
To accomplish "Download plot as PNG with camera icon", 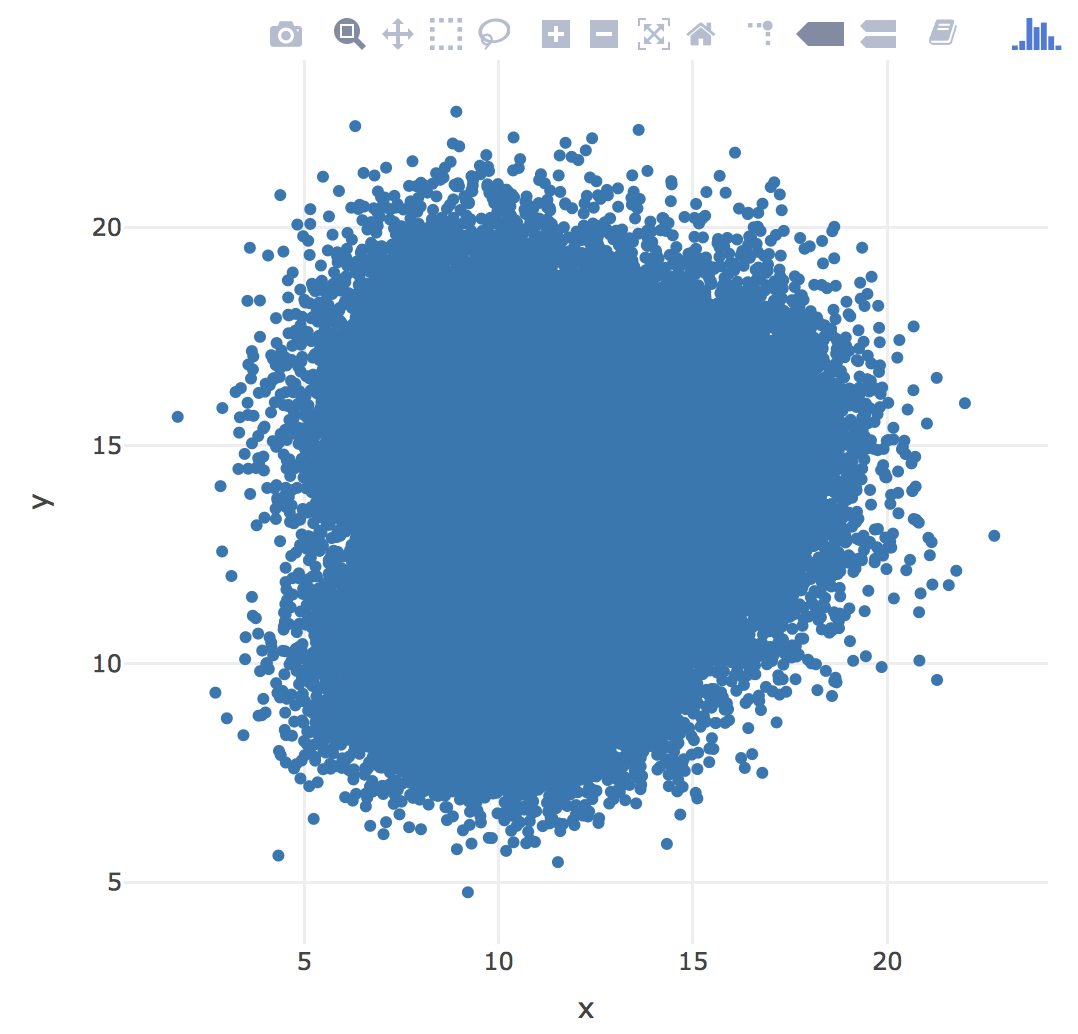I will (x=285, y=35).
